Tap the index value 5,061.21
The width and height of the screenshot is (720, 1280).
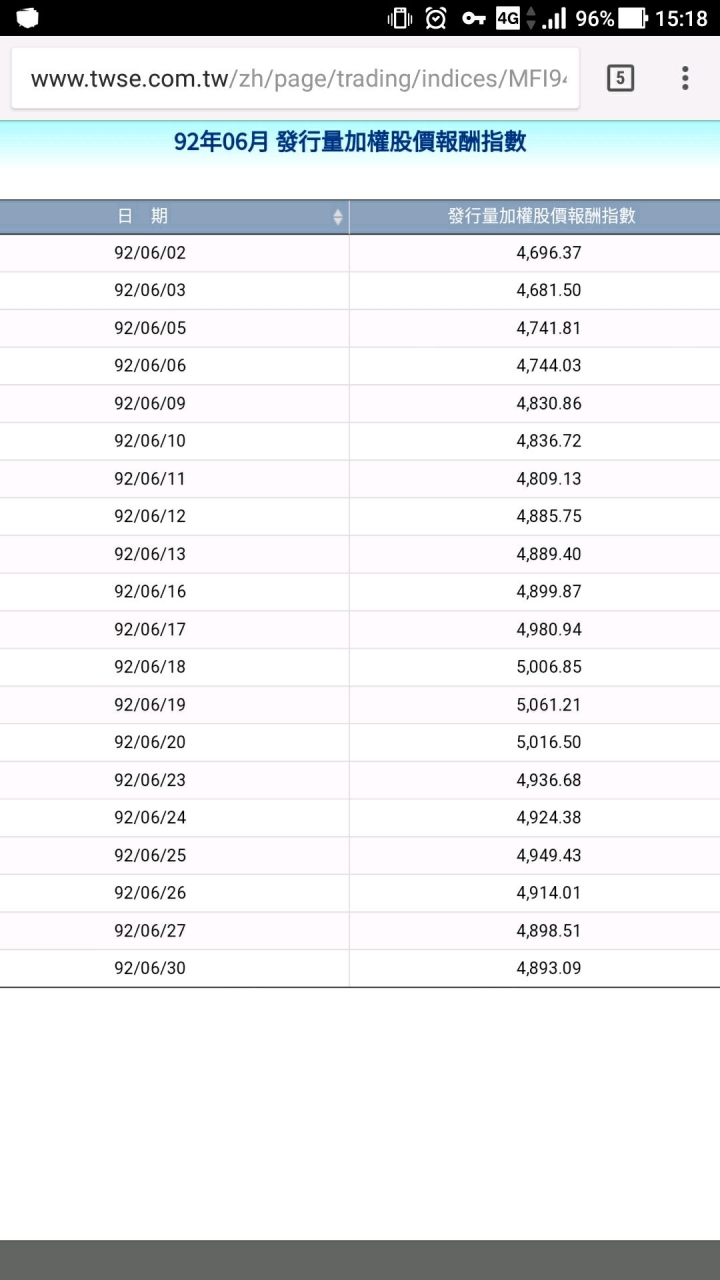click(x=549, y=705)
